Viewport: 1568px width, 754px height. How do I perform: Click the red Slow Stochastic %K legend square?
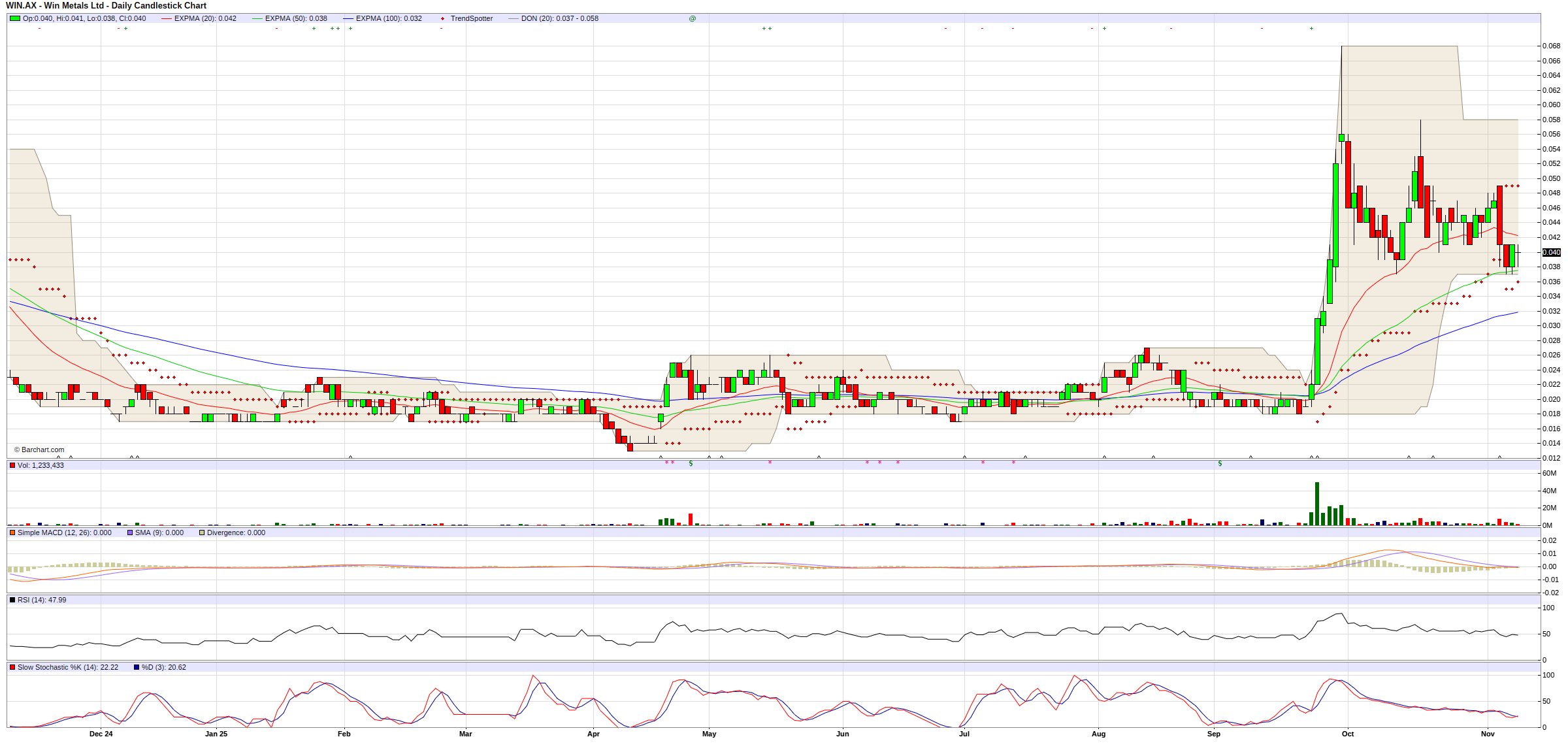click(12, 667)
